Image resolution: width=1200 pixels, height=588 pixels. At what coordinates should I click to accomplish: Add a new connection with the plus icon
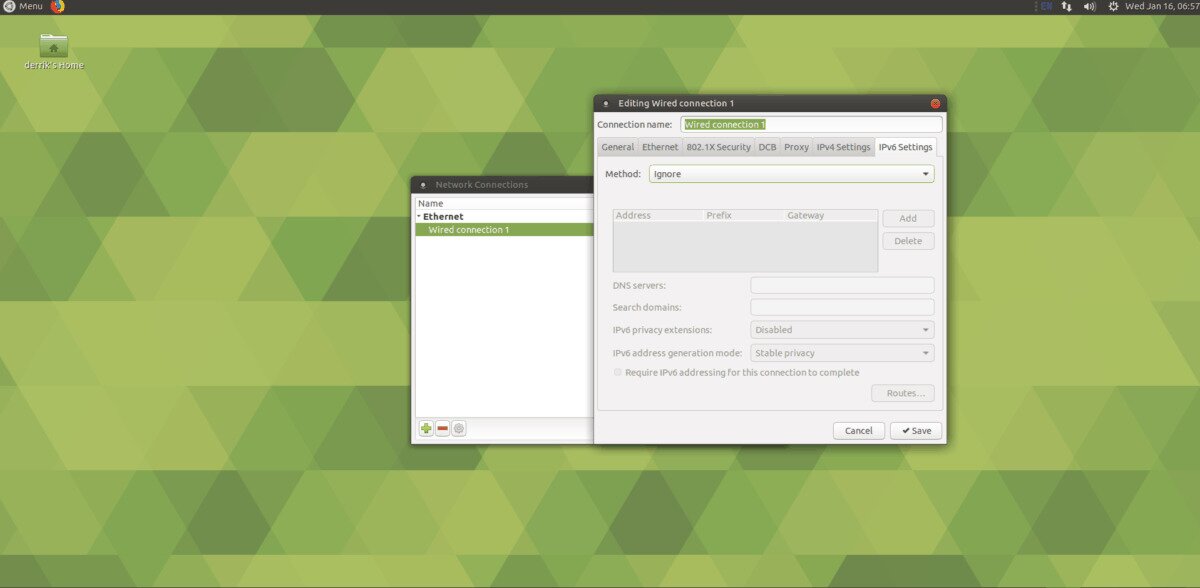(426, 429)
